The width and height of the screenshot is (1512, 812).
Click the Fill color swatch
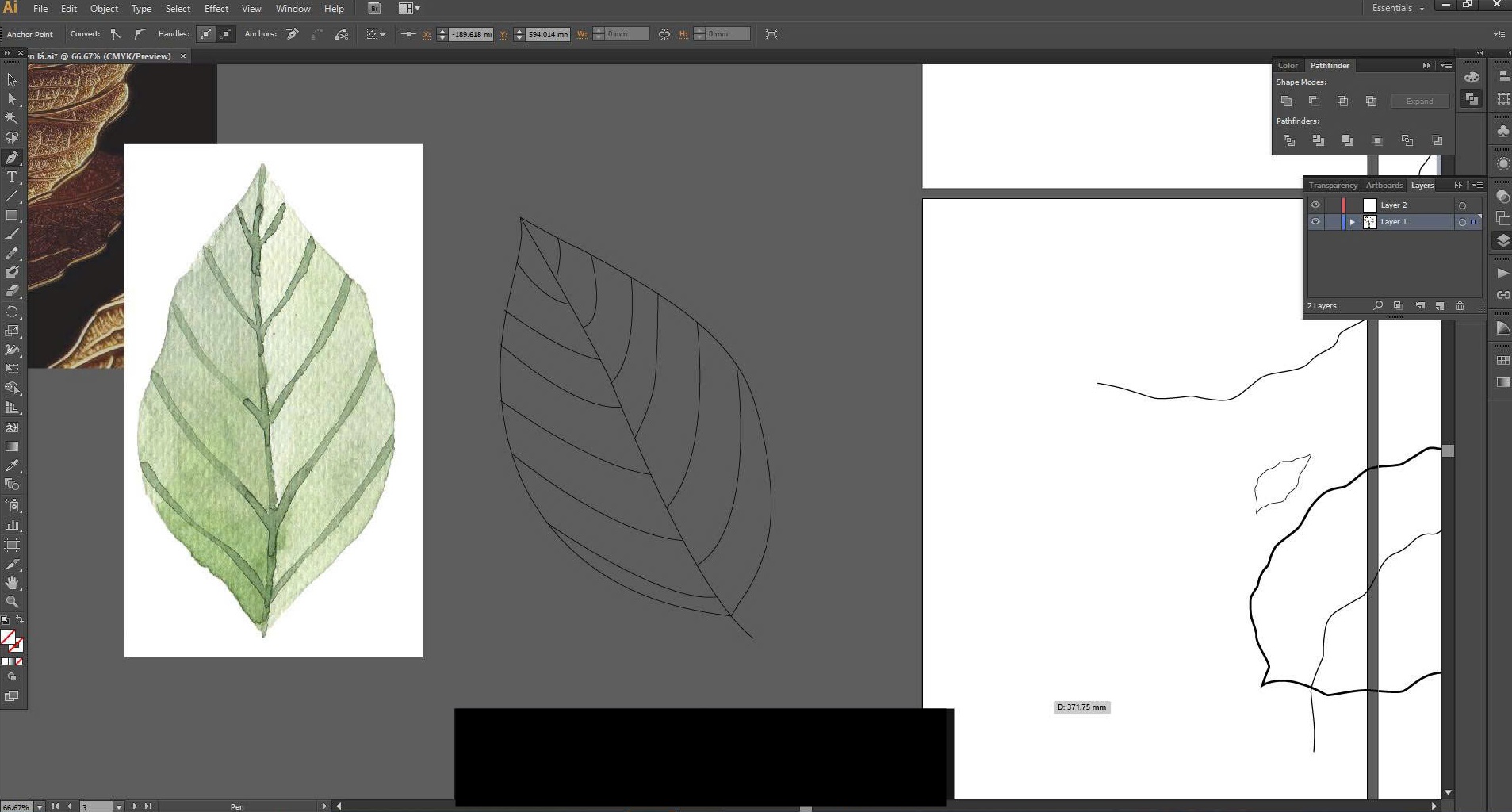click(8, 638)
